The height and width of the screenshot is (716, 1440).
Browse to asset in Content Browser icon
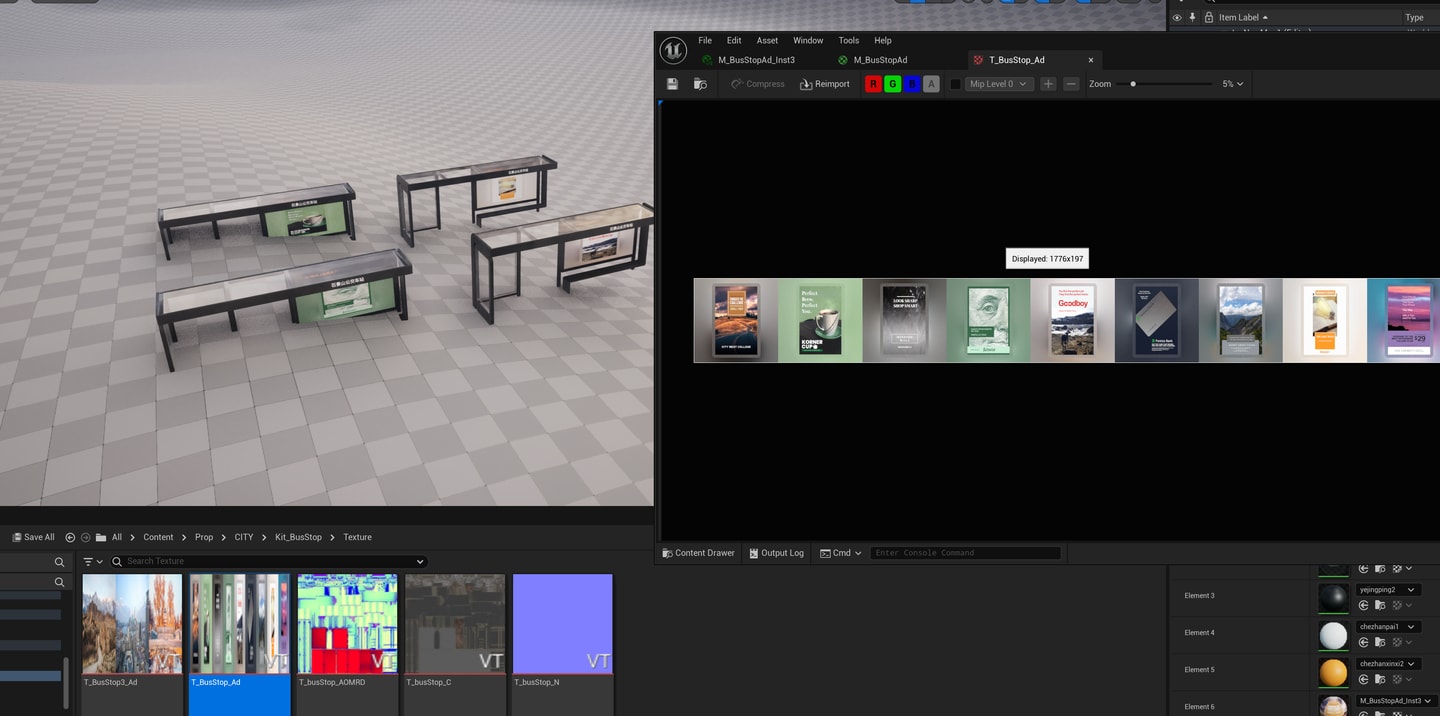tap(700, 84)
